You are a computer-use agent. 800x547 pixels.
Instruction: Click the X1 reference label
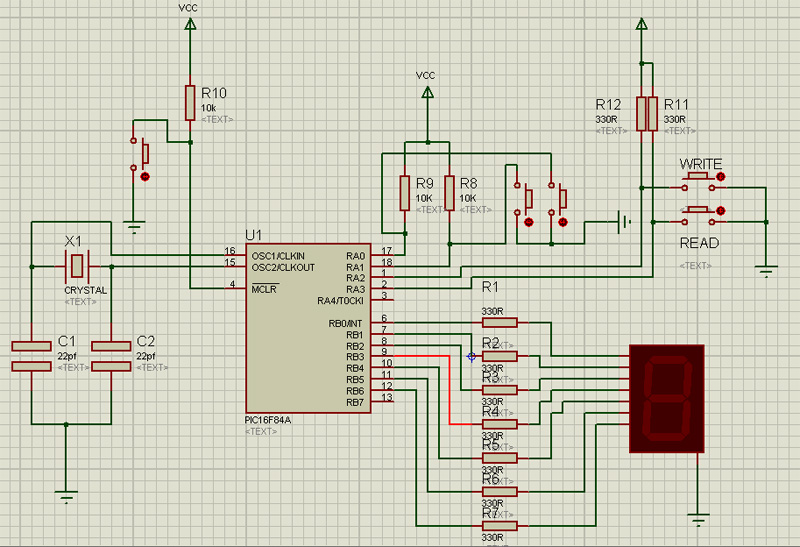[73, 241]
